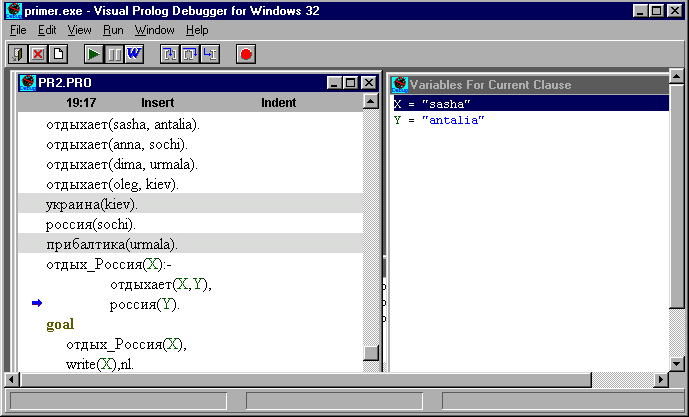This screenshot has width=689, height=417.
Task: Click main window vertical scrollbar thumb
Action: point(676,196)
